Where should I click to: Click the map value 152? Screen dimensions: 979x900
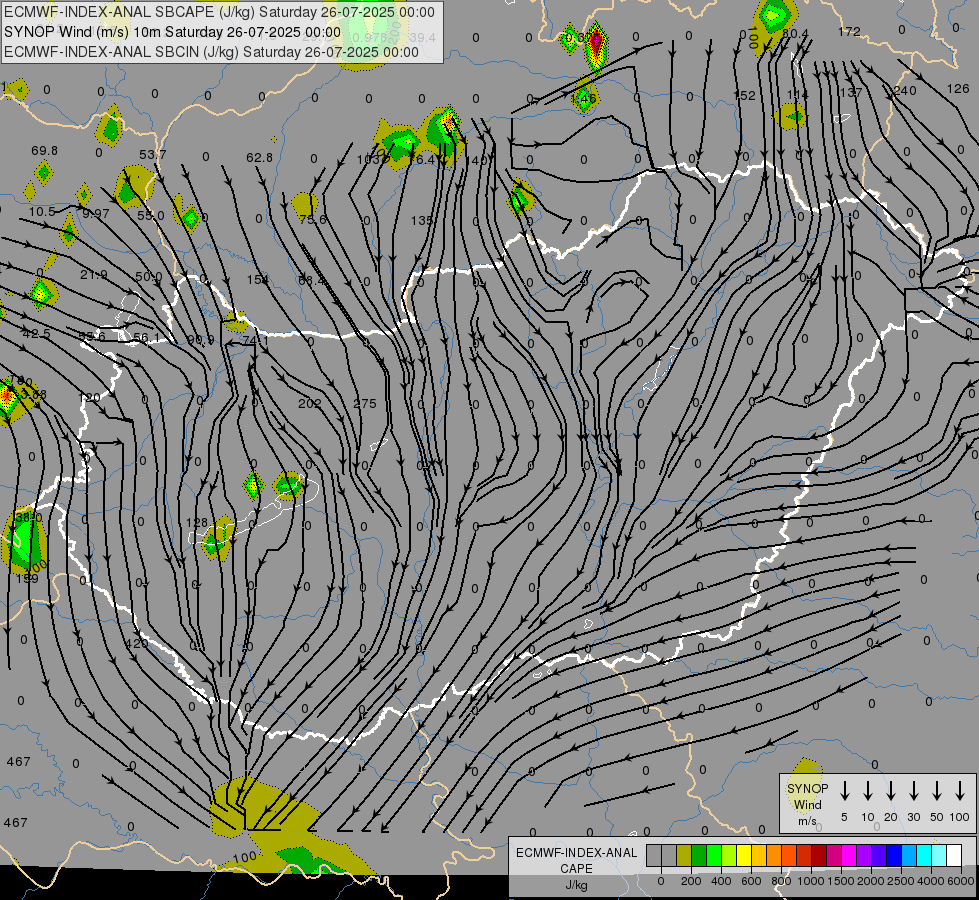tap(744, 96)
